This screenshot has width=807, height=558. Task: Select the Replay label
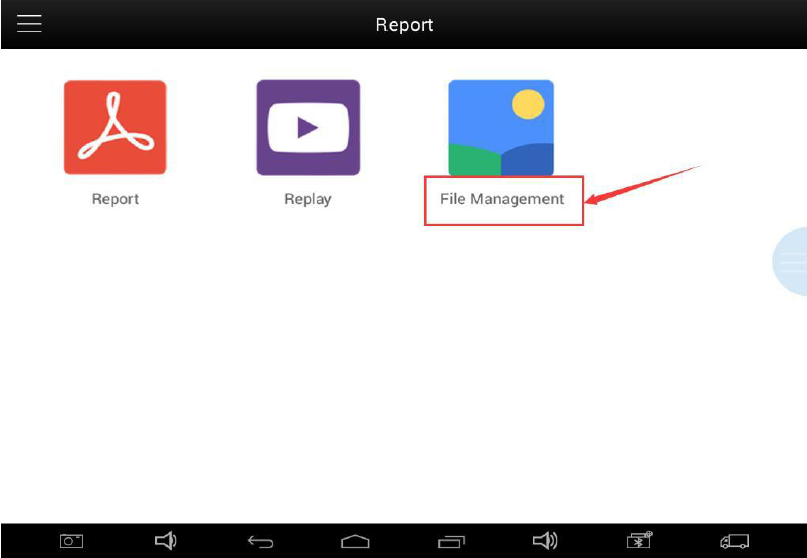pyautogui.click(x=308, y=199)
